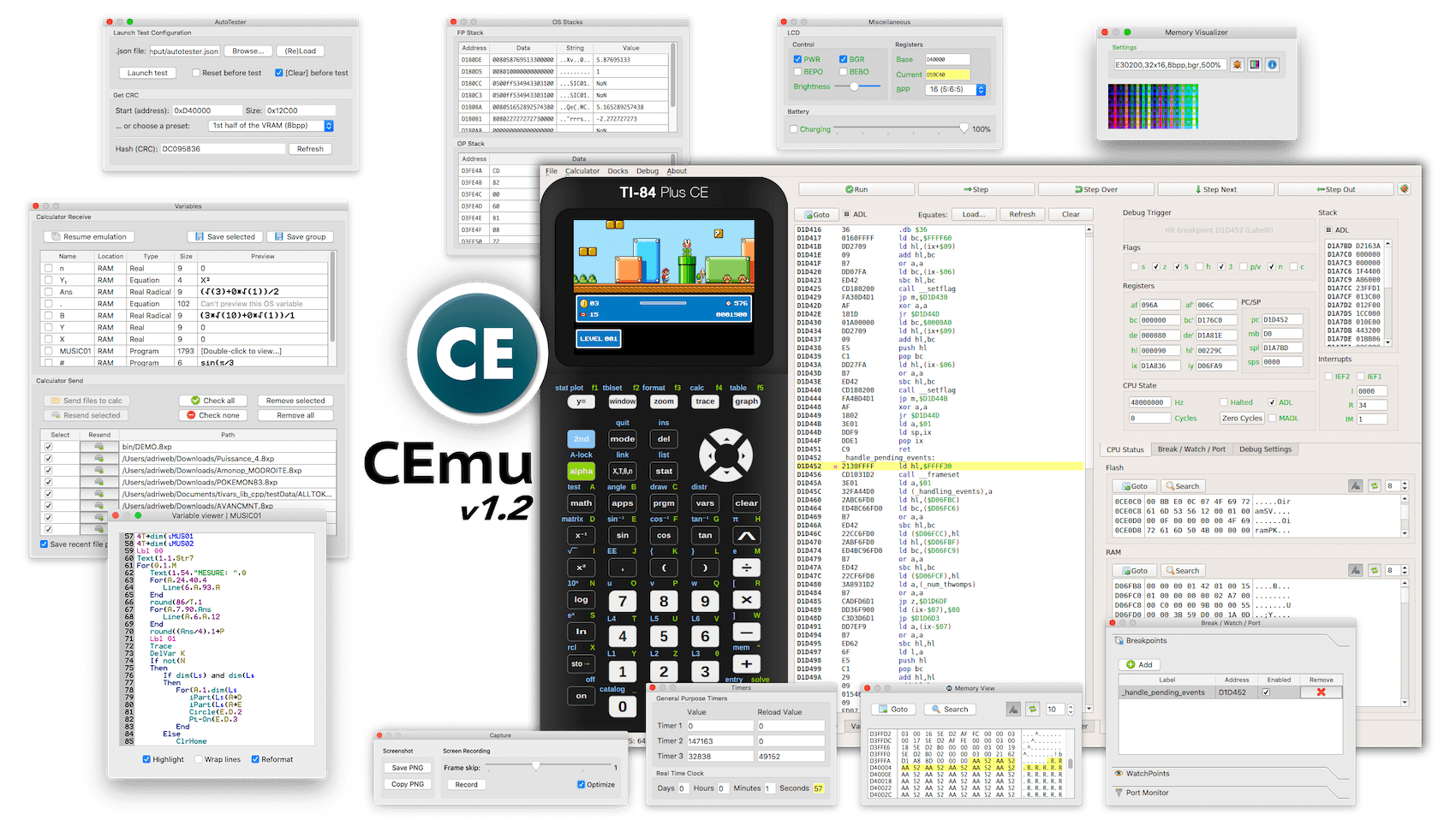Click the calculator's green alpha key
This screenshot has width=1456, height=838.
(x=581, y=471)
